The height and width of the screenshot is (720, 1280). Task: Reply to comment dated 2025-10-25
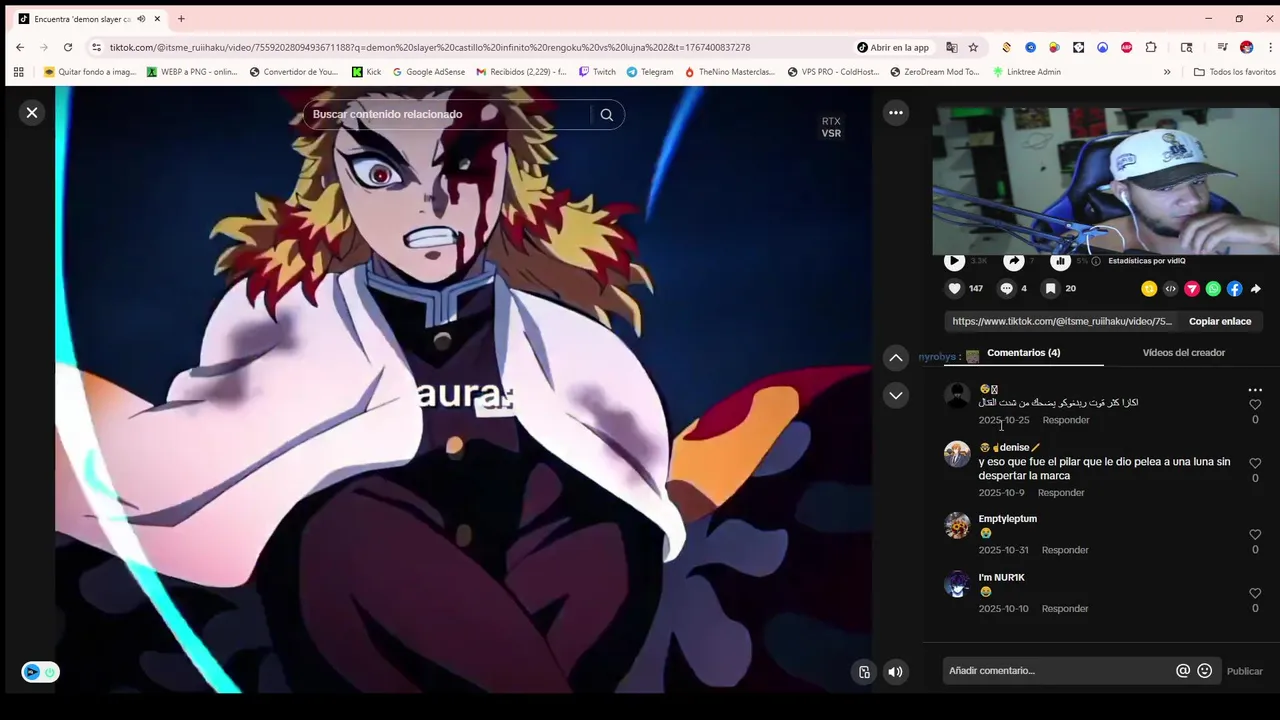point(1066,420)
